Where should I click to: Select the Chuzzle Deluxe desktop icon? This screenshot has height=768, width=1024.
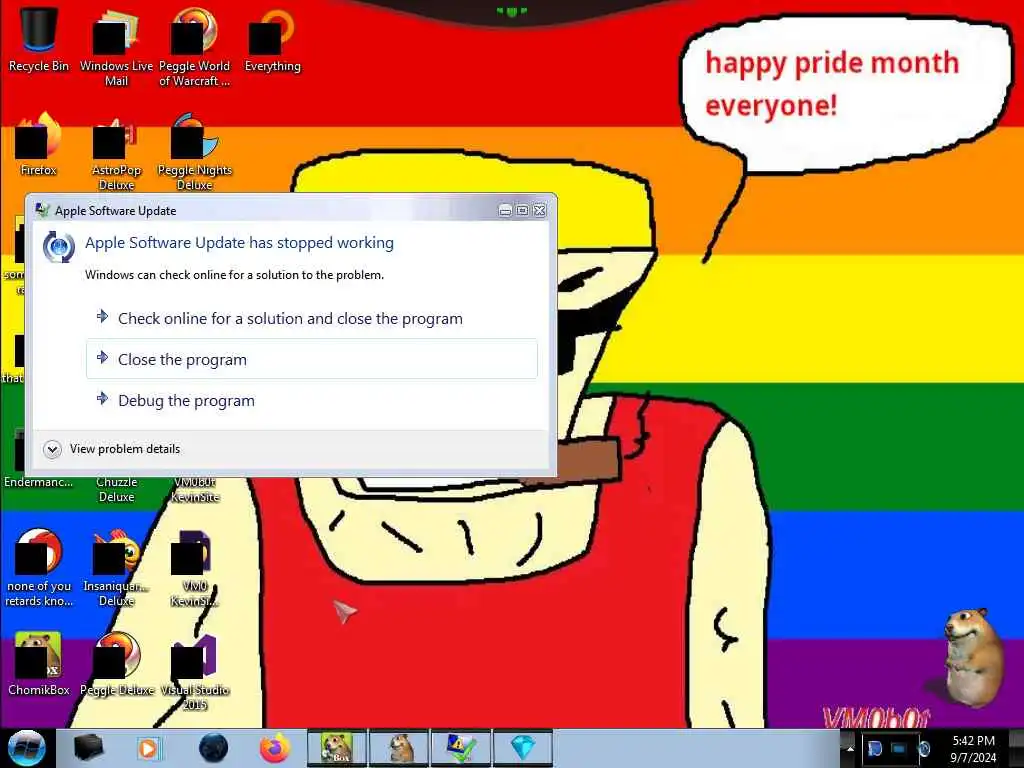[x=116, y=488]
